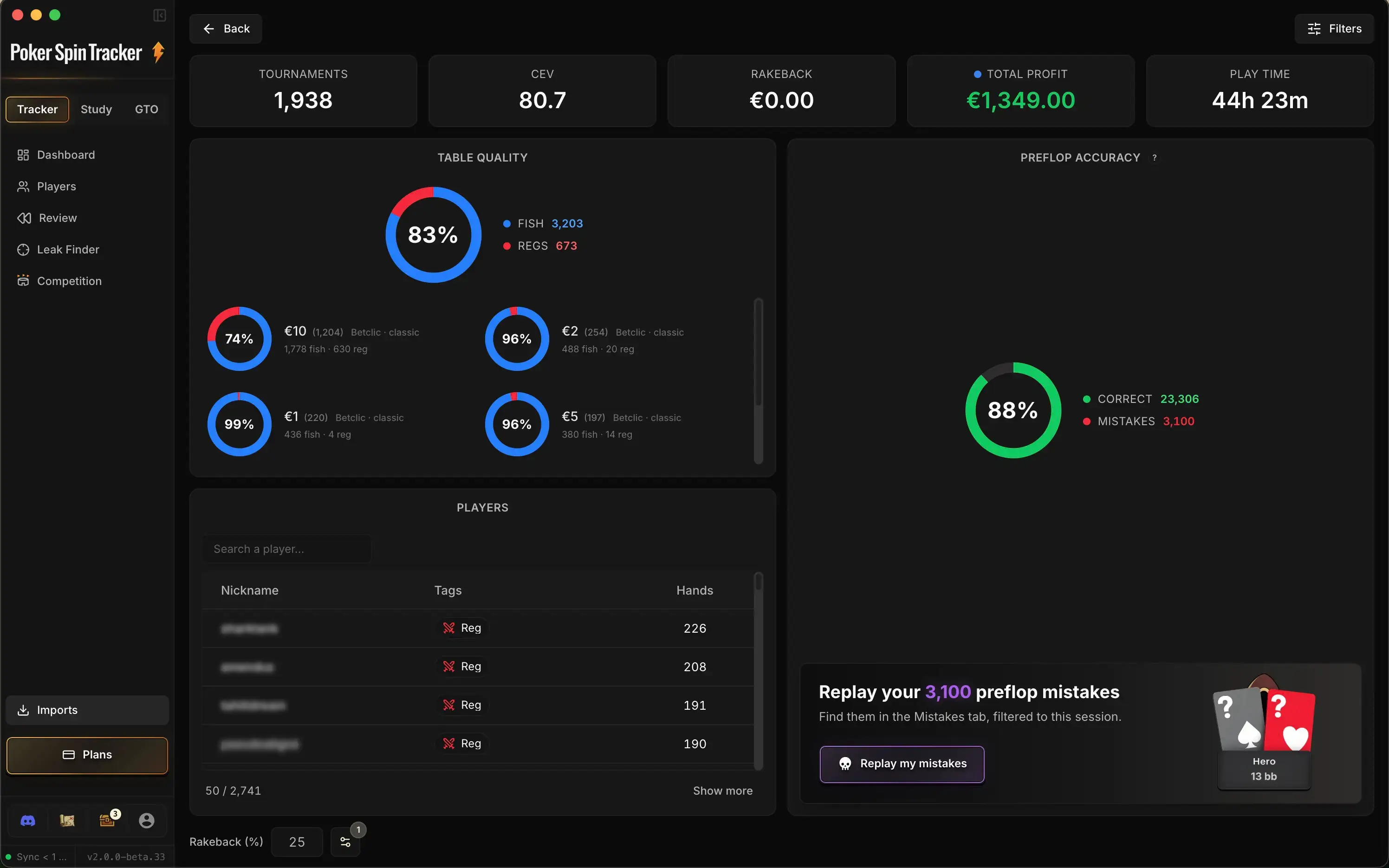1389x868 pixels.
Task: Select the €2 stake 96% donut
Action: click(x=517, y=339)
